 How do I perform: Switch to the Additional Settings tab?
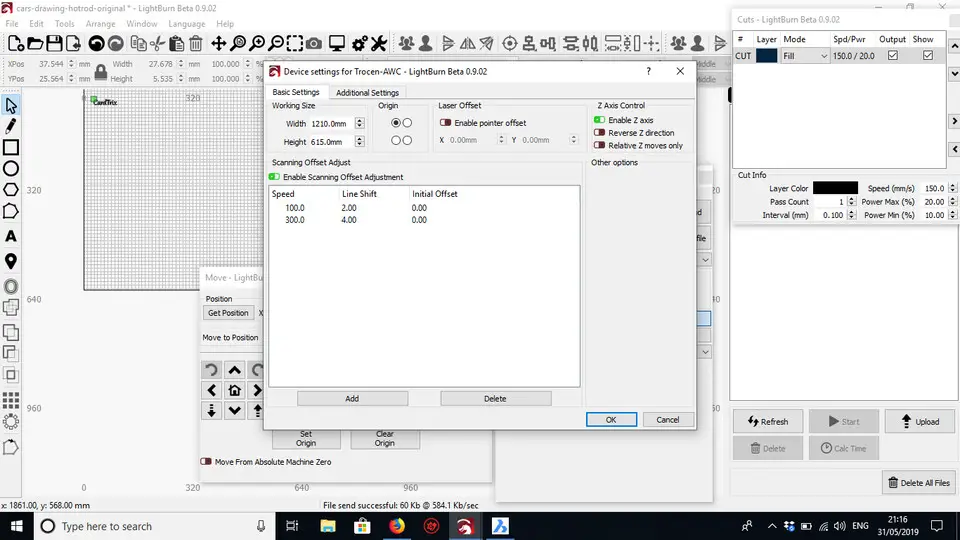click(x=367, y=92)
